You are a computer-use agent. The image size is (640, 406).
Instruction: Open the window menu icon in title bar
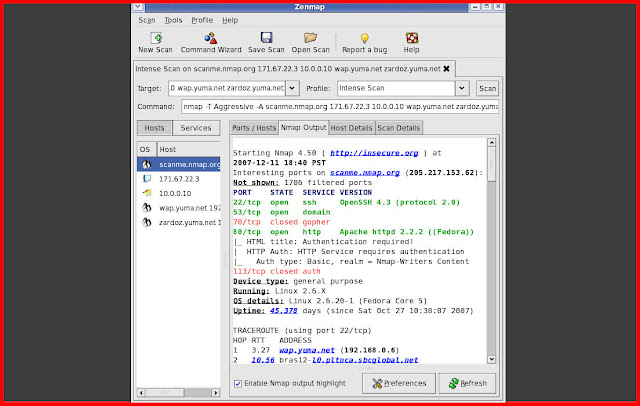click(x=138, y=7)
